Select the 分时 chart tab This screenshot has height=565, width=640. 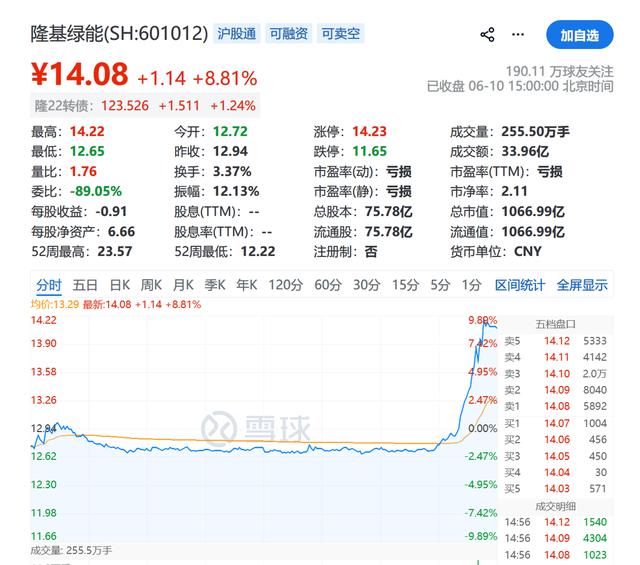click(49, 285)
